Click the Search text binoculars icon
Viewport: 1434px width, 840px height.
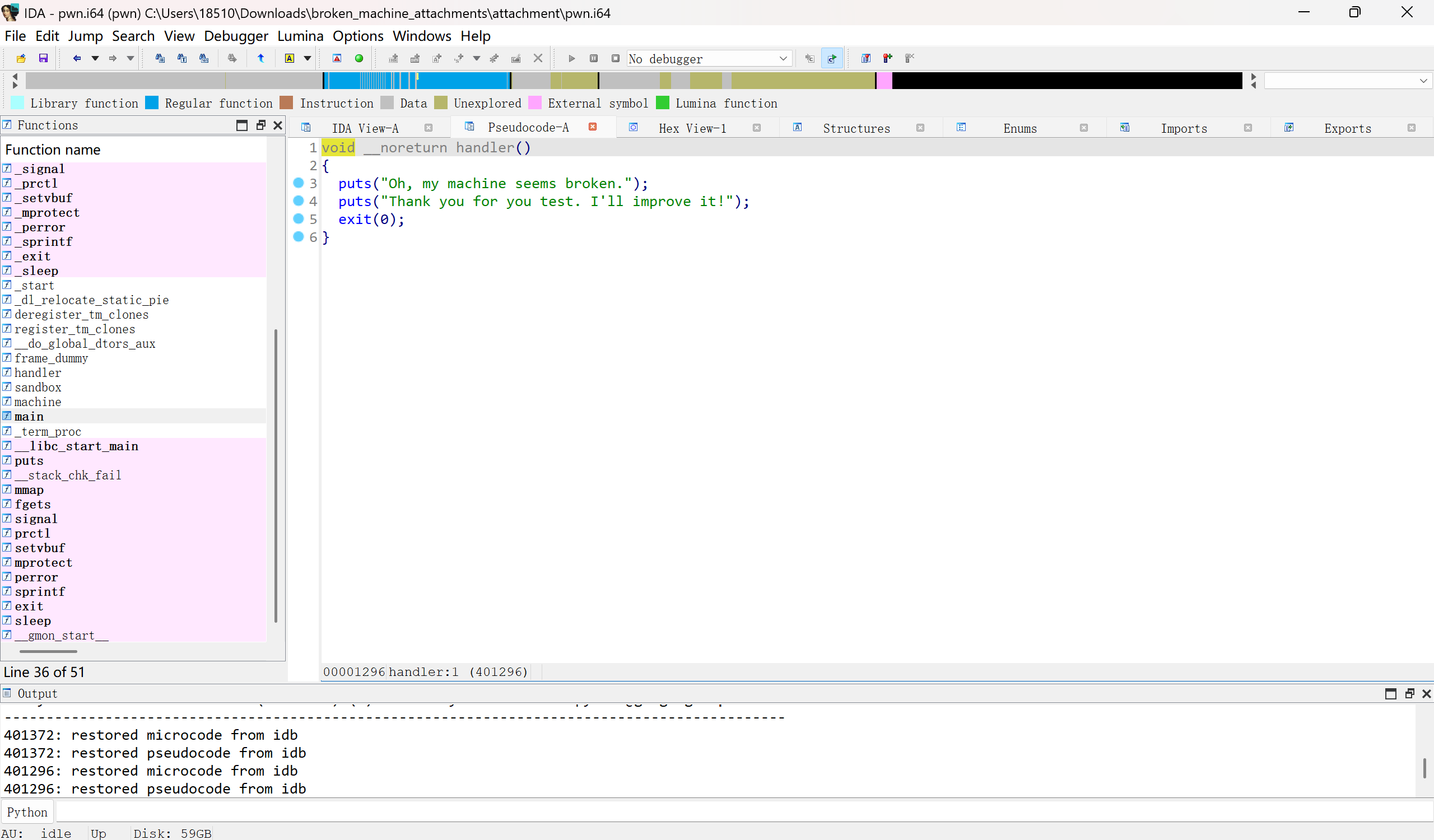click(182, 58)
